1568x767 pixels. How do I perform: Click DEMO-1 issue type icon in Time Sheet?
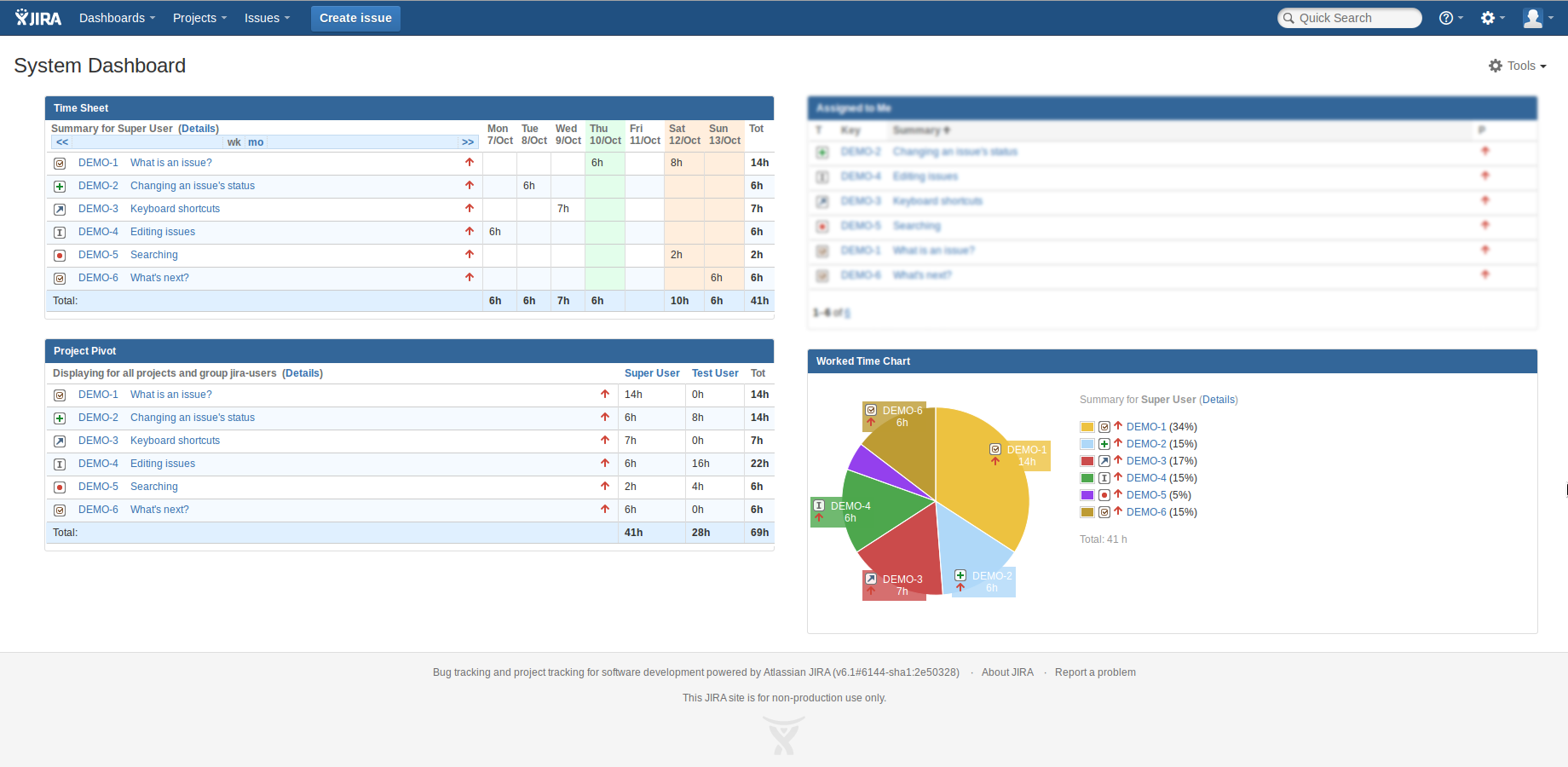coord(60,163)
